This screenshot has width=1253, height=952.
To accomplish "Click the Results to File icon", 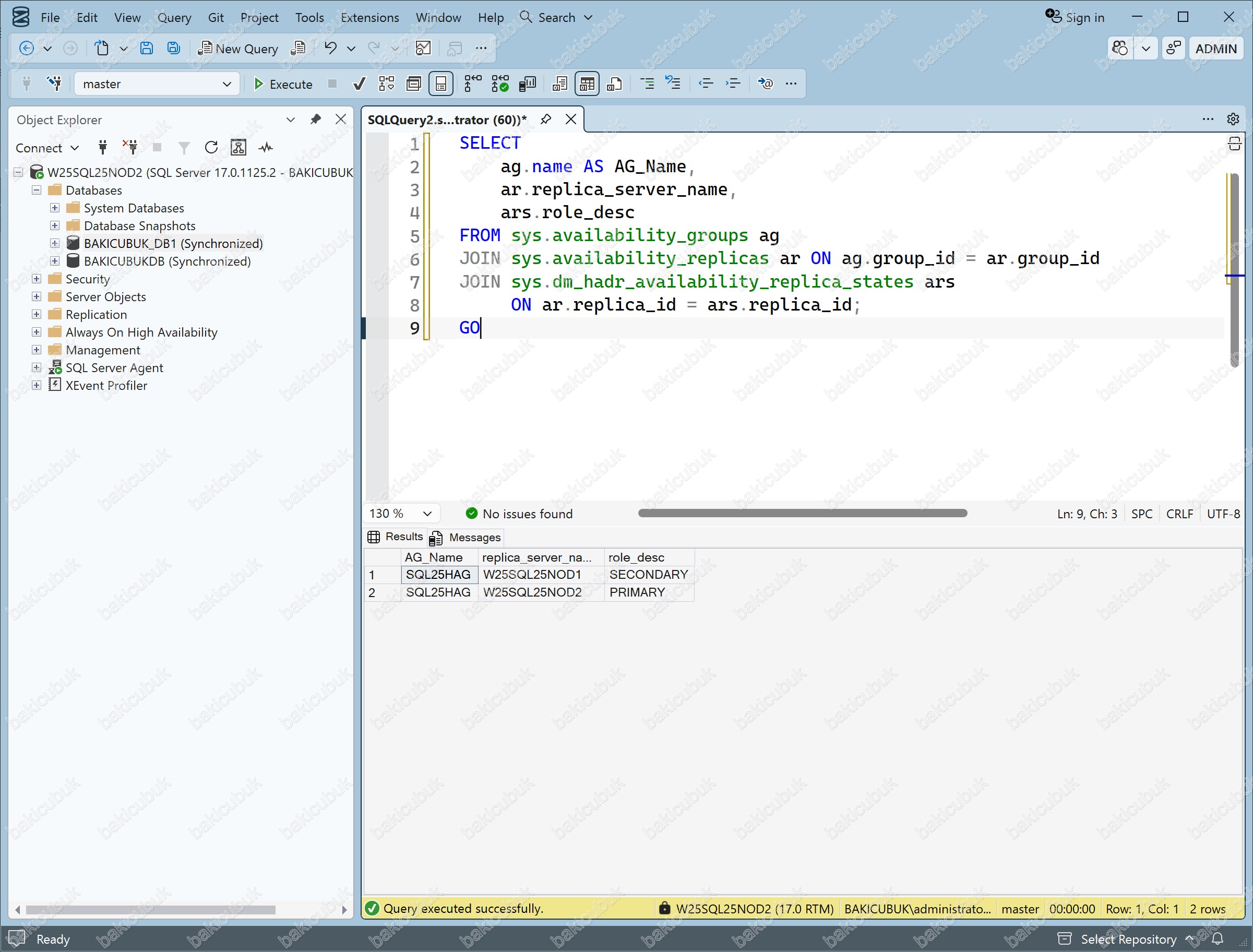I will [x=614, y=85].
